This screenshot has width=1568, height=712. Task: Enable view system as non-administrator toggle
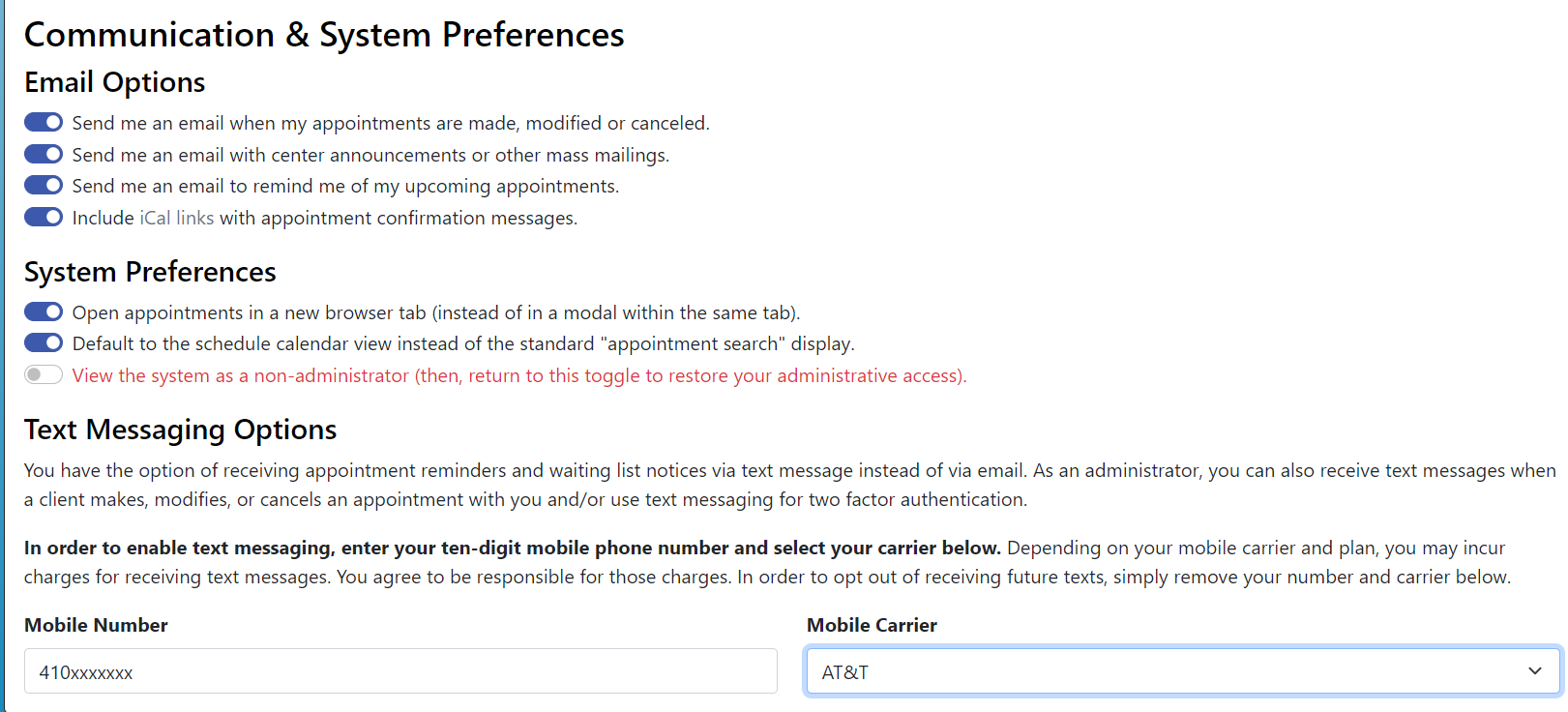click(x=44, y=375)
